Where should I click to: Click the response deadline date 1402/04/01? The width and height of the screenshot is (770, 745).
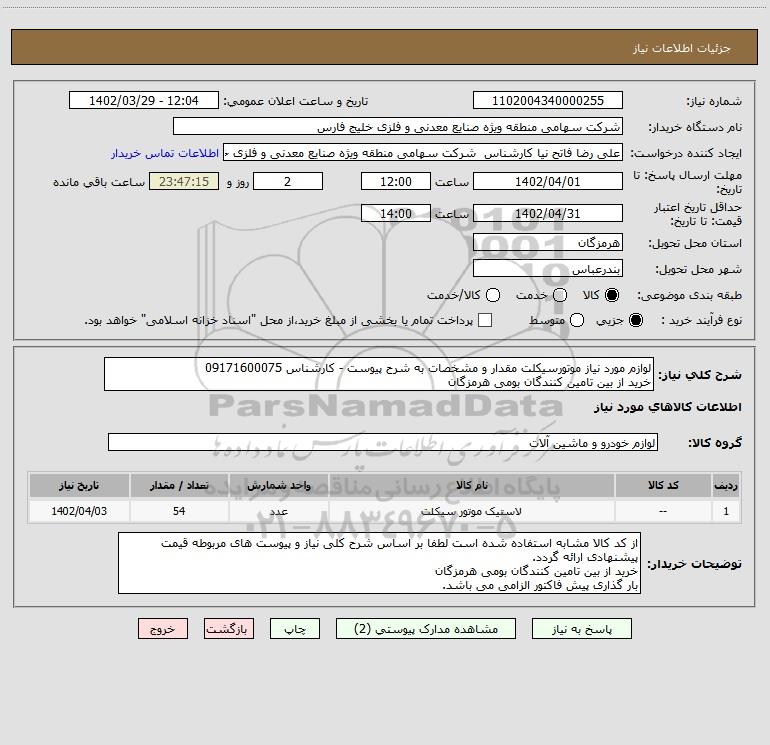point(548,182)
